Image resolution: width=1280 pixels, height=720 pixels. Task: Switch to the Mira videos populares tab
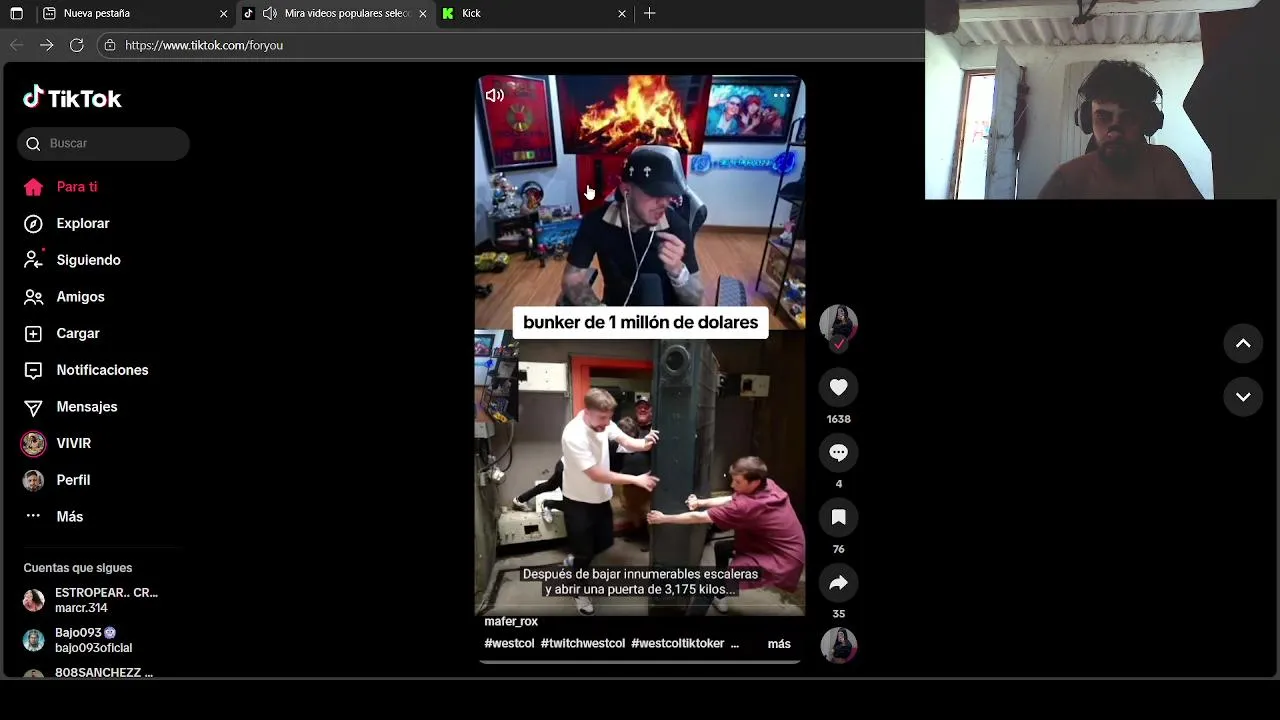click(335, 13)
